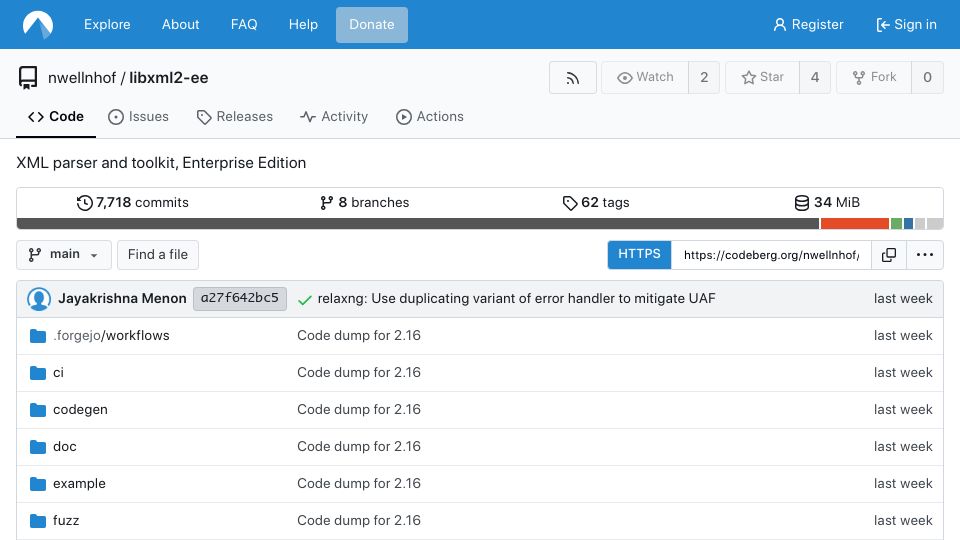Click the fuzz folder icon
The height and width of the screenshot is (540, 960).
(x=38, y=521)
